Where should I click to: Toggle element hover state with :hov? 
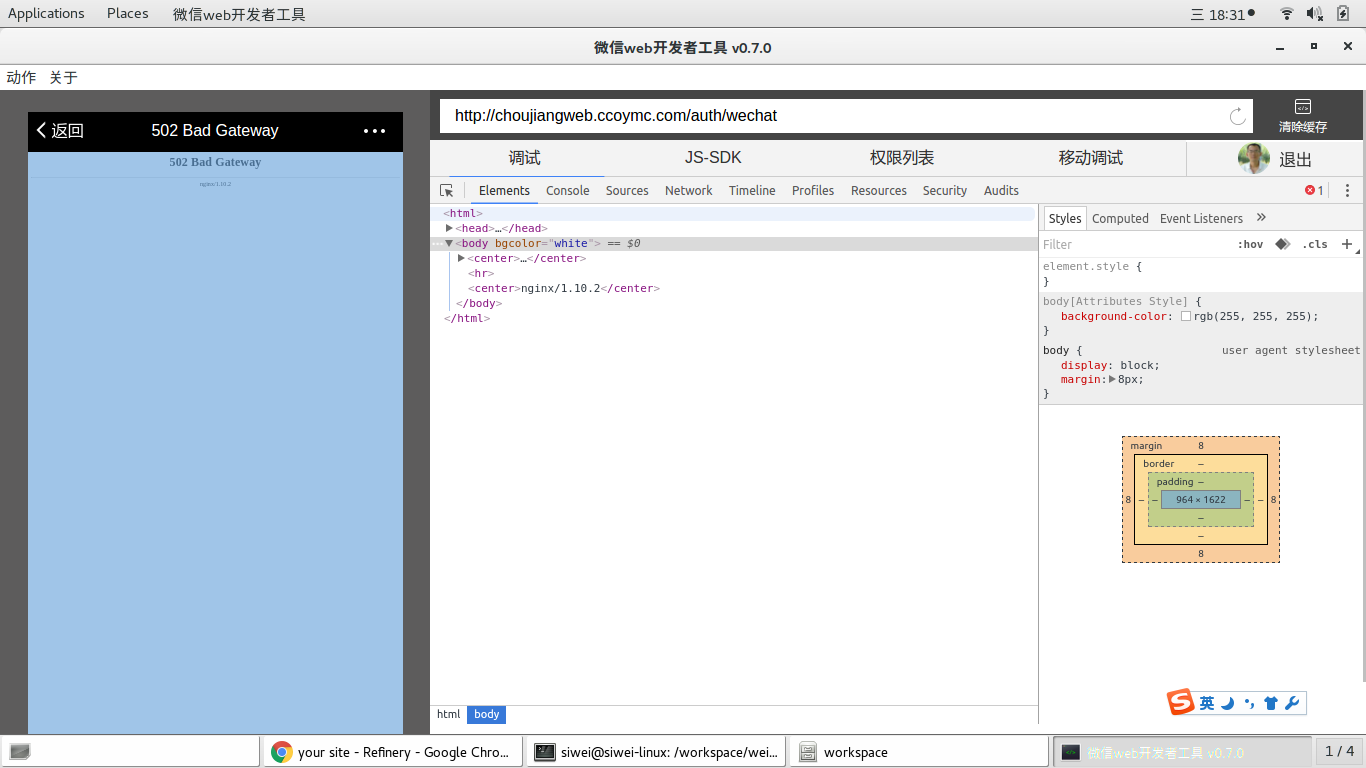coord(1251,244)
